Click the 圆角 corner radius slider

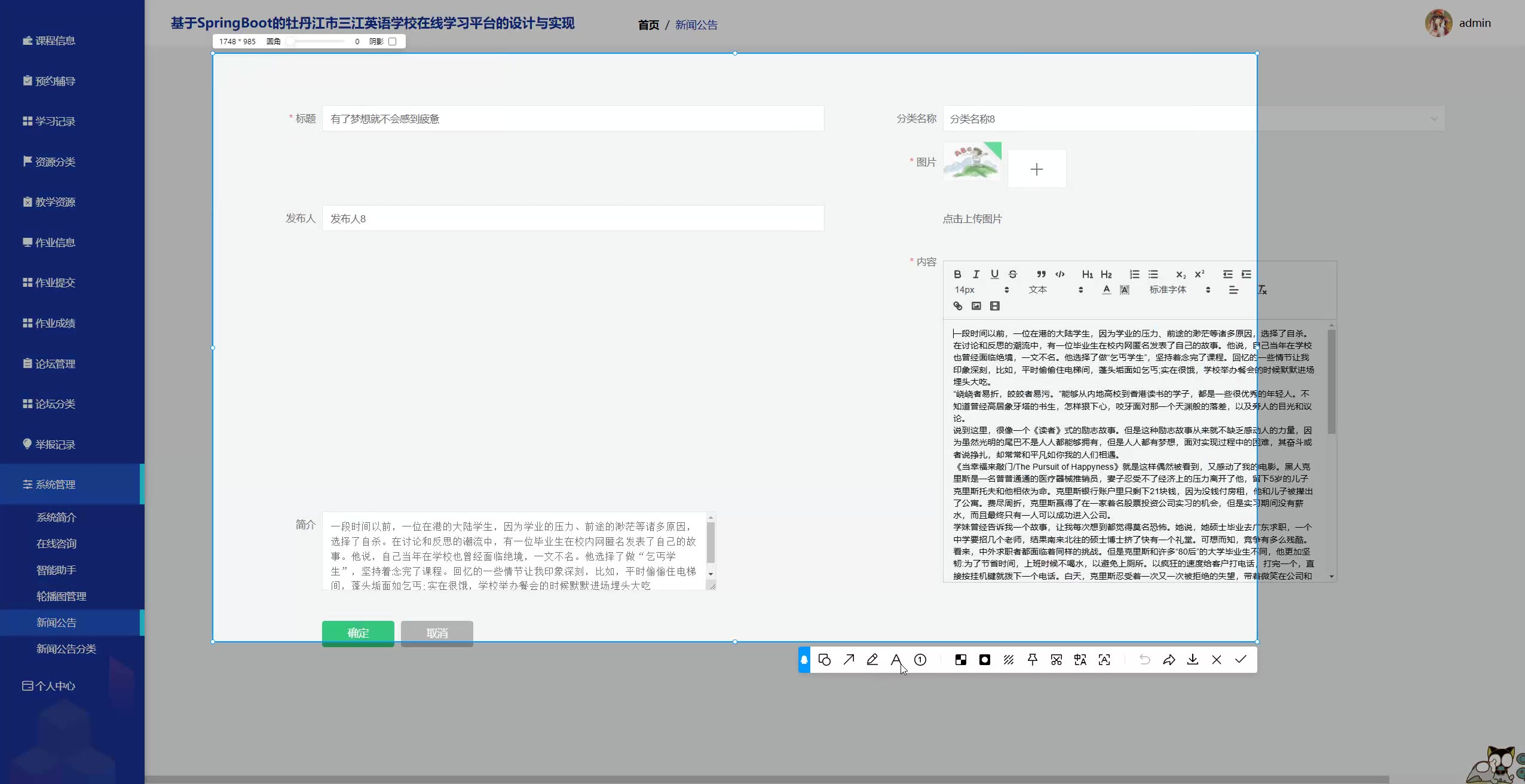click(x=317, y=42)
